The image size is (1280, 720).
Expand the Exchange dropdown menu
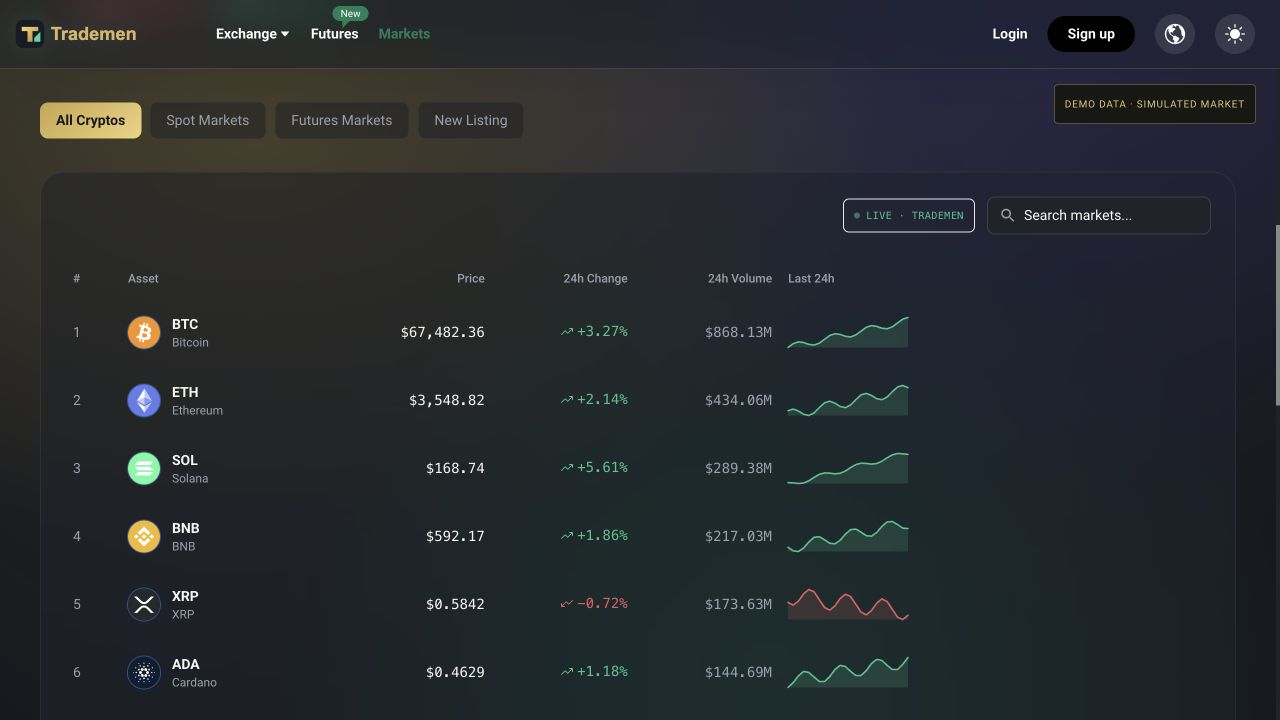pos(252,34)
